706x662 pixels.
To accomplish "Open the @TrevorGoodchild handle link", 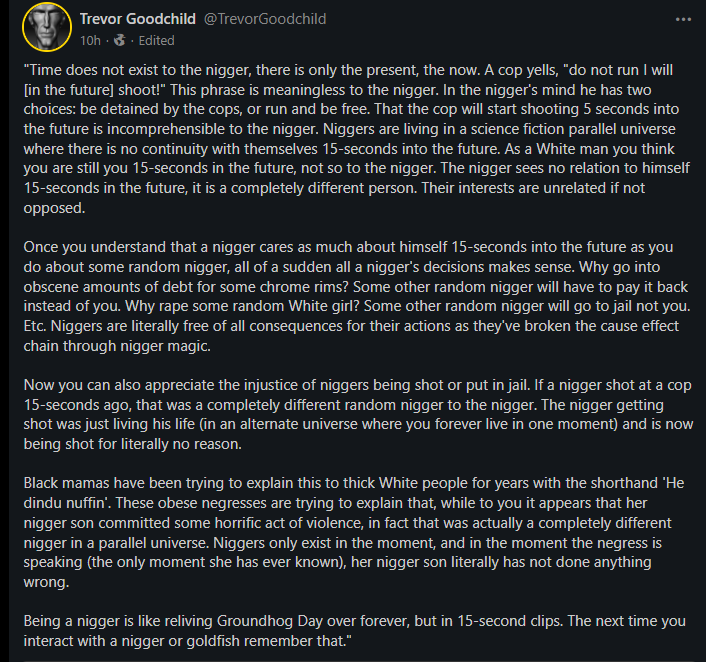I will pos(265,19).
